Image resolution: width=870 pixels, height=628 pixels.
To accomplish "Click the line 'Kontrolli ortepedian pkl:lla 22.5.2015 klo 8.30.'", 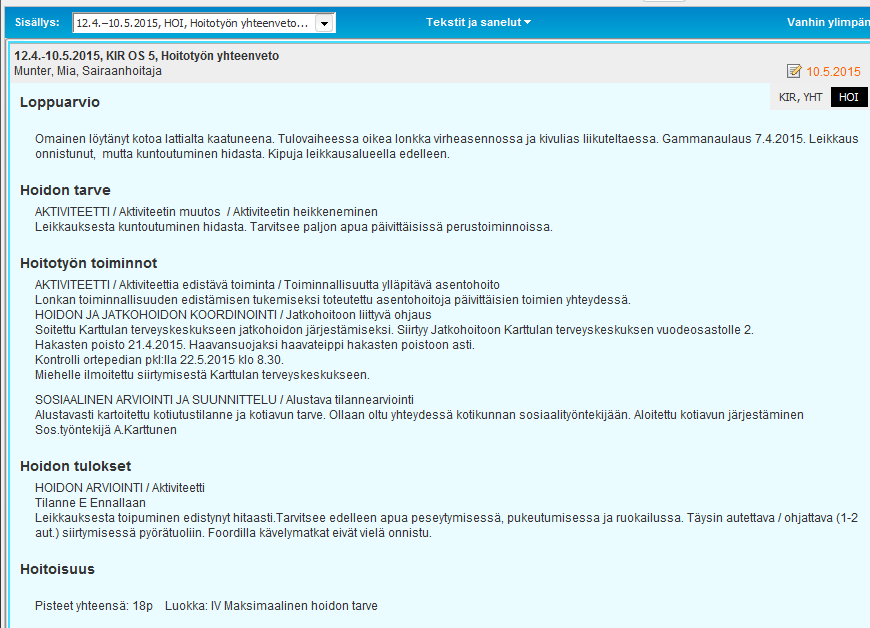I will point(159,359).
